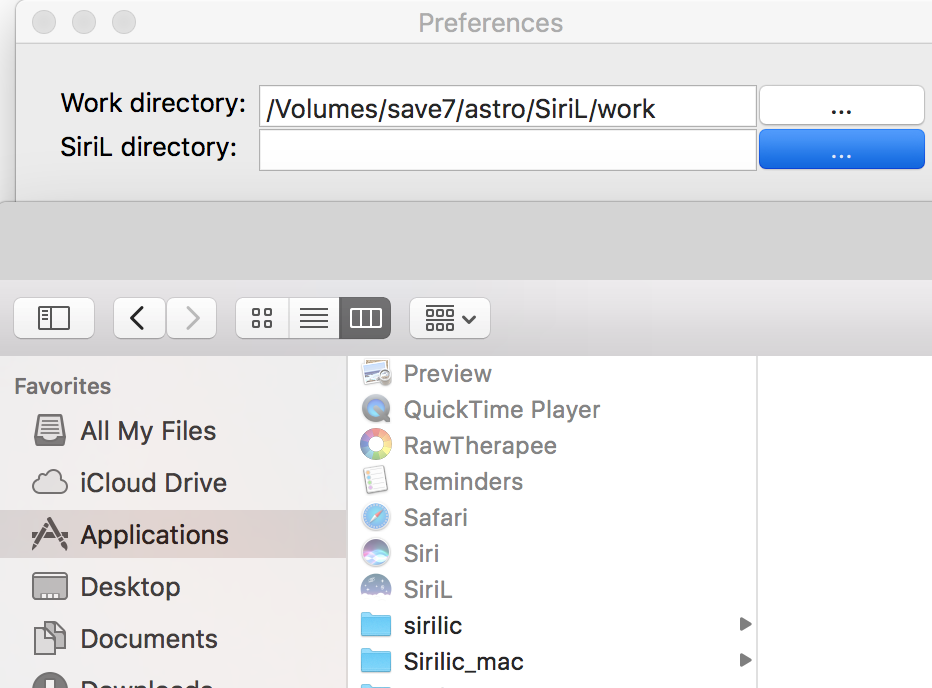Screen dimensions: 932x688
Task: Expand the sirilic folder
Action: 745,625
